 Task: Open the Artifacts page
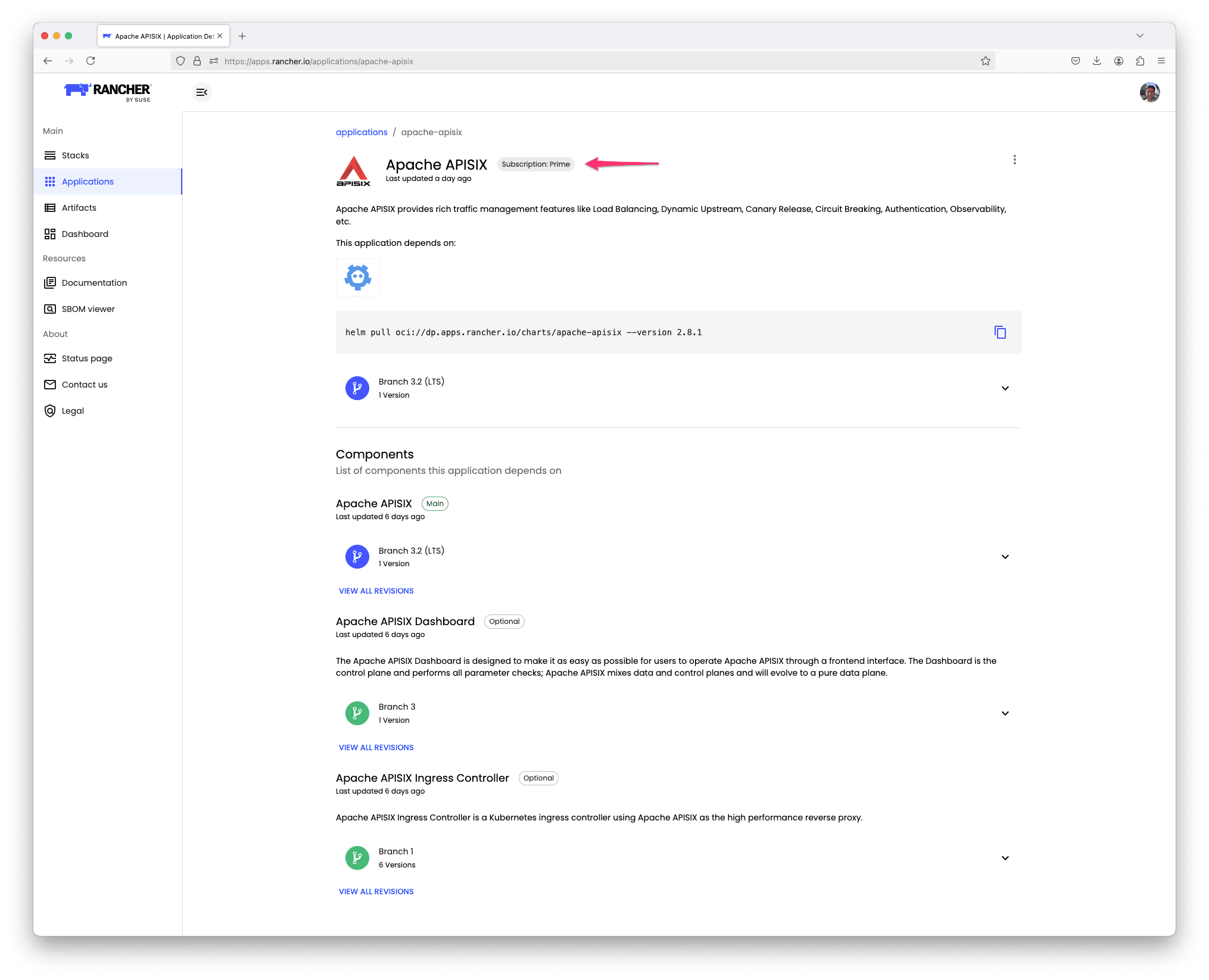coord(78,207)
